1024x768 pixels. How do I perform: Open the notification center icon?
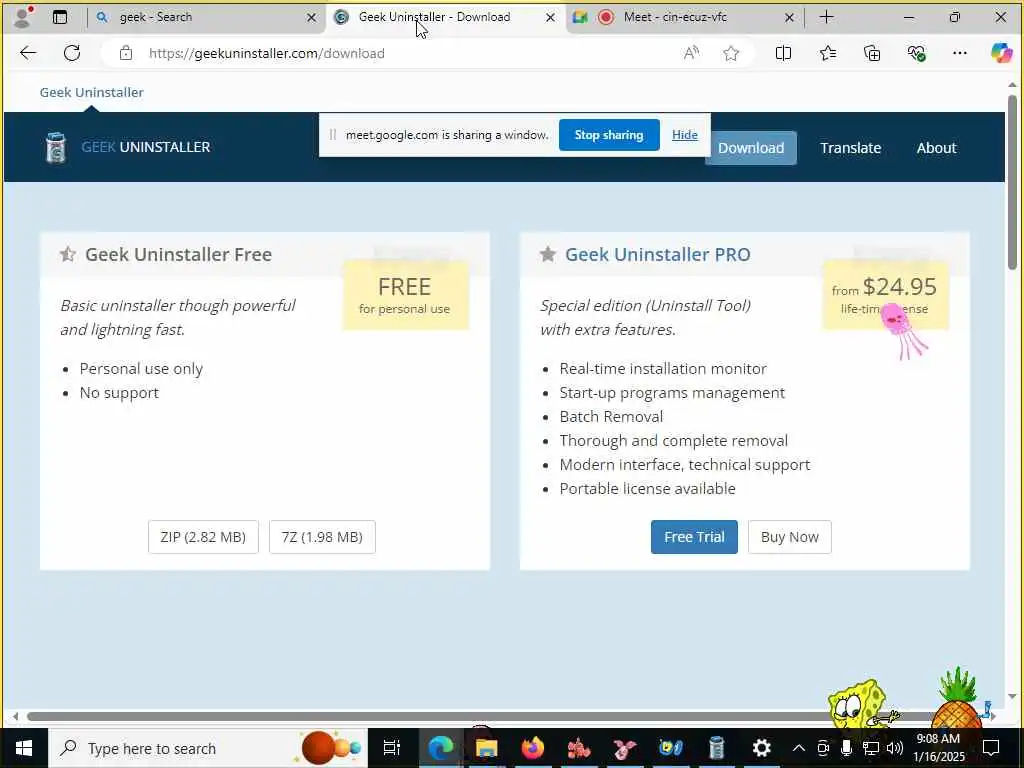coord(991,748)
